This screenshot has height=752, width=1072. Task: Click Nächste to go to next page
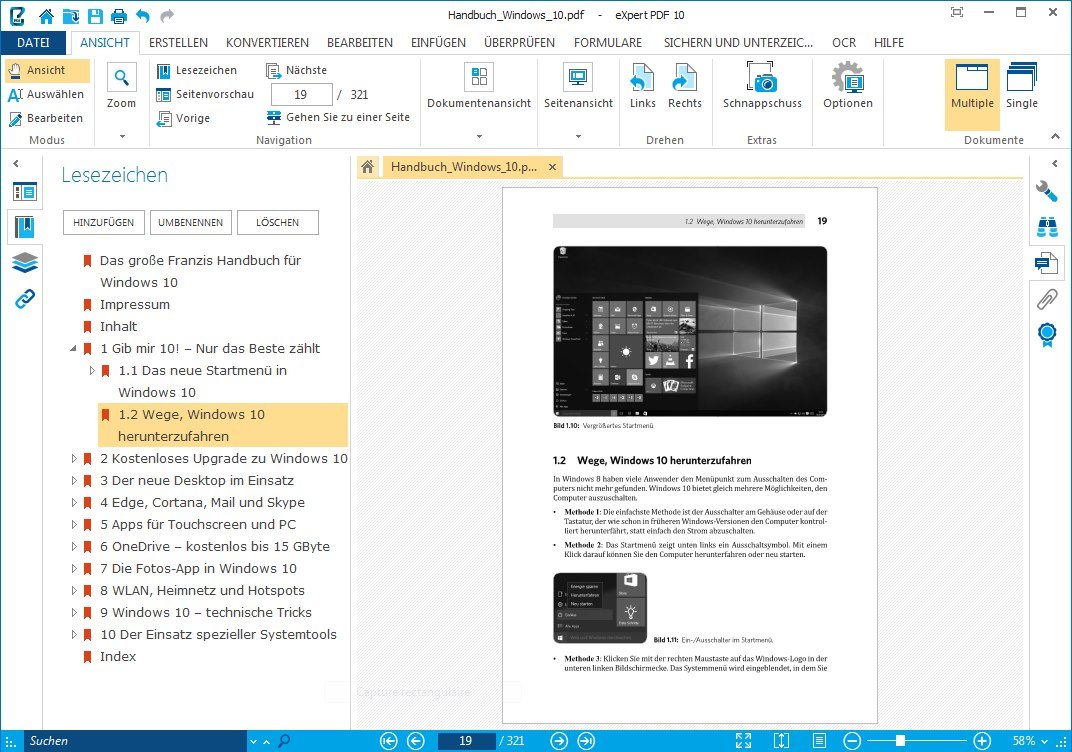[297, 70]
